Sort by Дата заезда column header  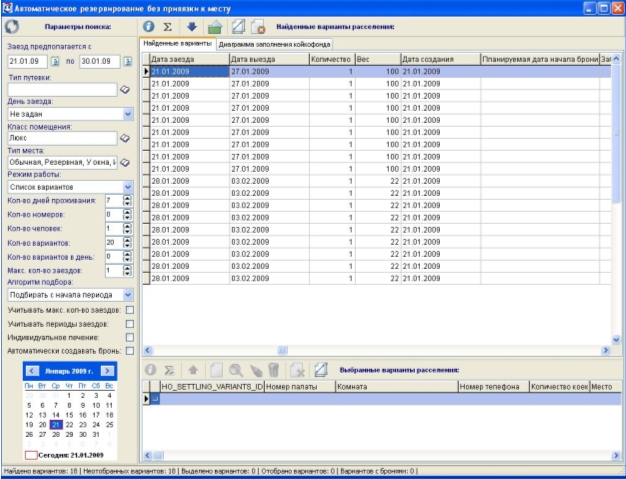click(x=190, y=59)
